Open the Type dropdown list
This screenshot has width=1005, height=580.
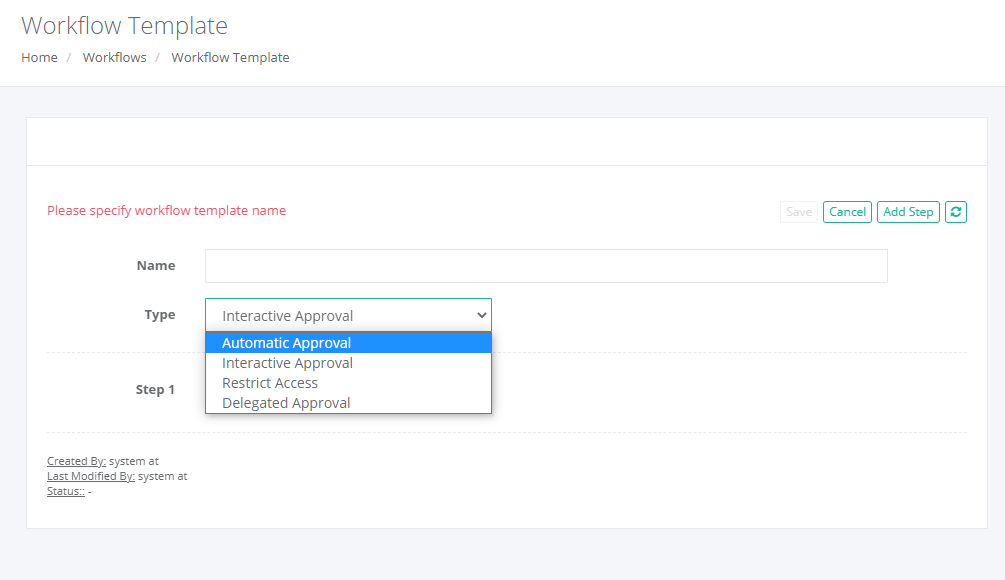tap(348, 315)
